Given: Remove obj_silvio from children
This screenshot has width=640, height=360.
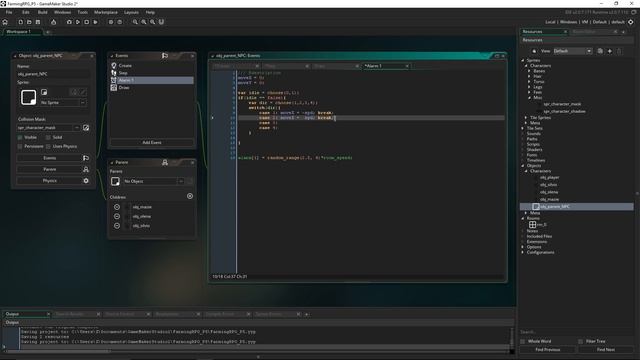Looking at the screenshot, I should coord(117,226).
